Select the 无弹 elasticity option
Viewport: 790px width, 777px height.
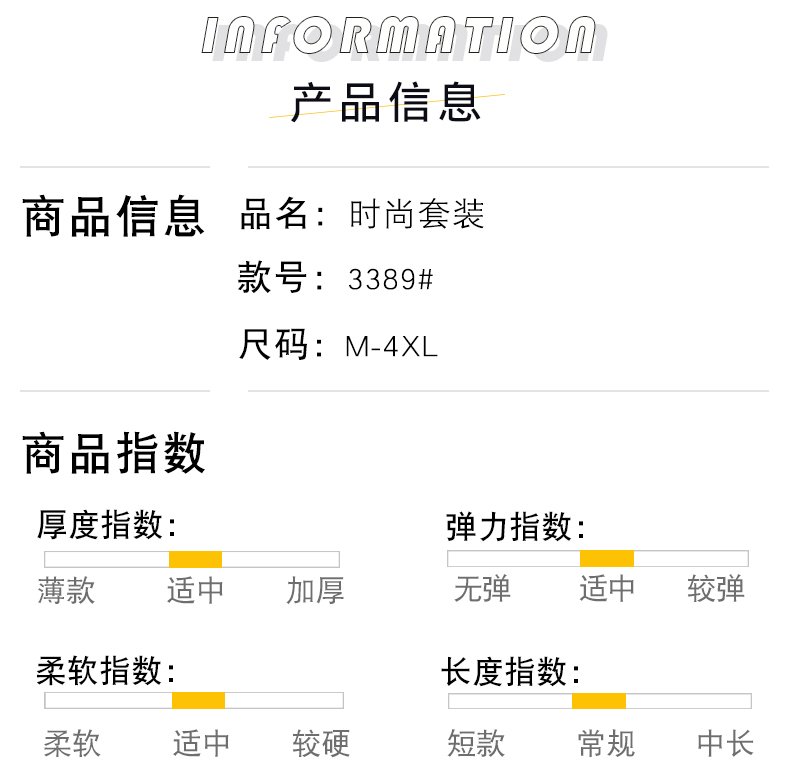tap(482, 589)
